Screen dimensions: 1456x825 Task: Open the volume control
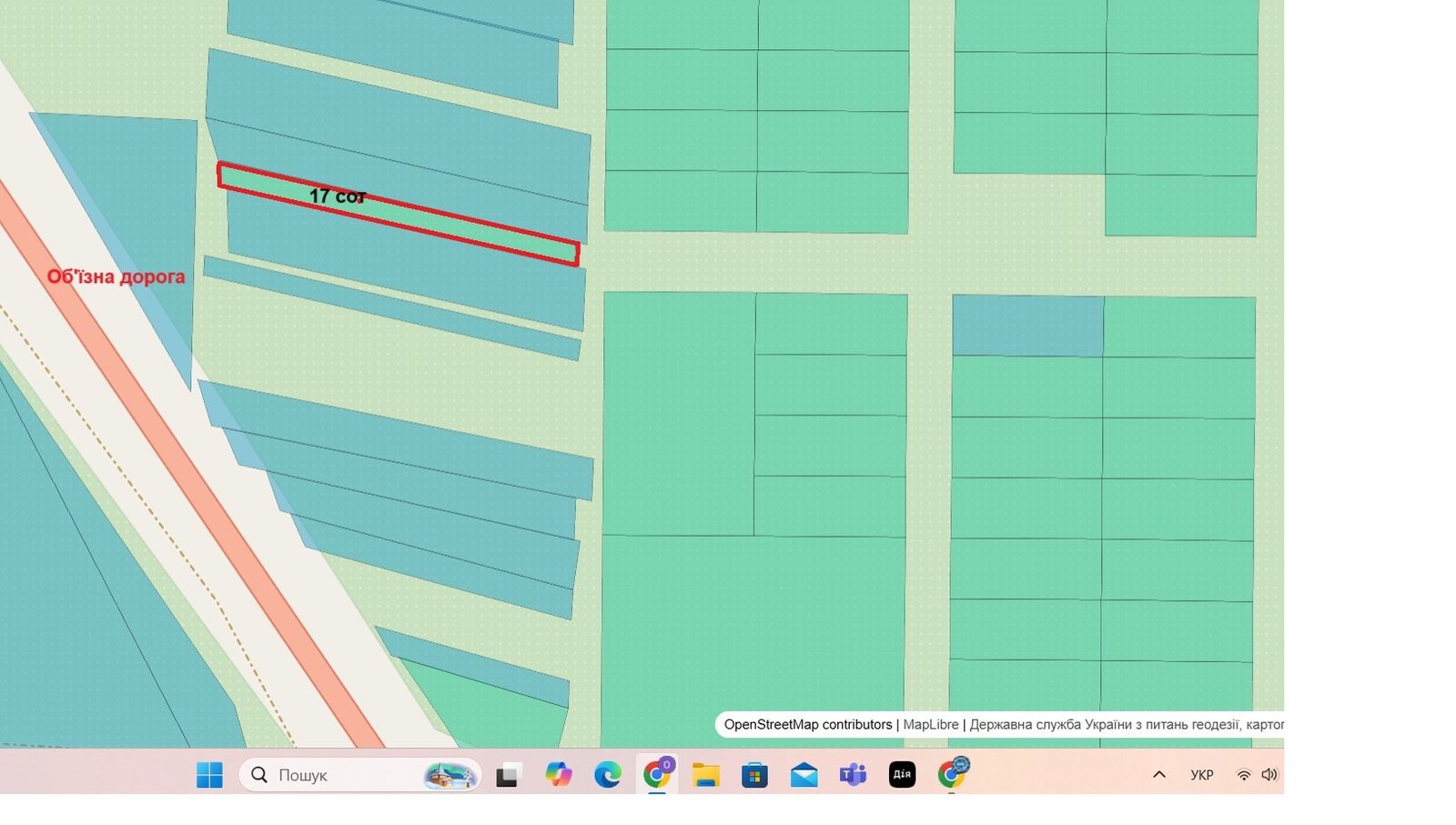click(x=1269, y=775)
